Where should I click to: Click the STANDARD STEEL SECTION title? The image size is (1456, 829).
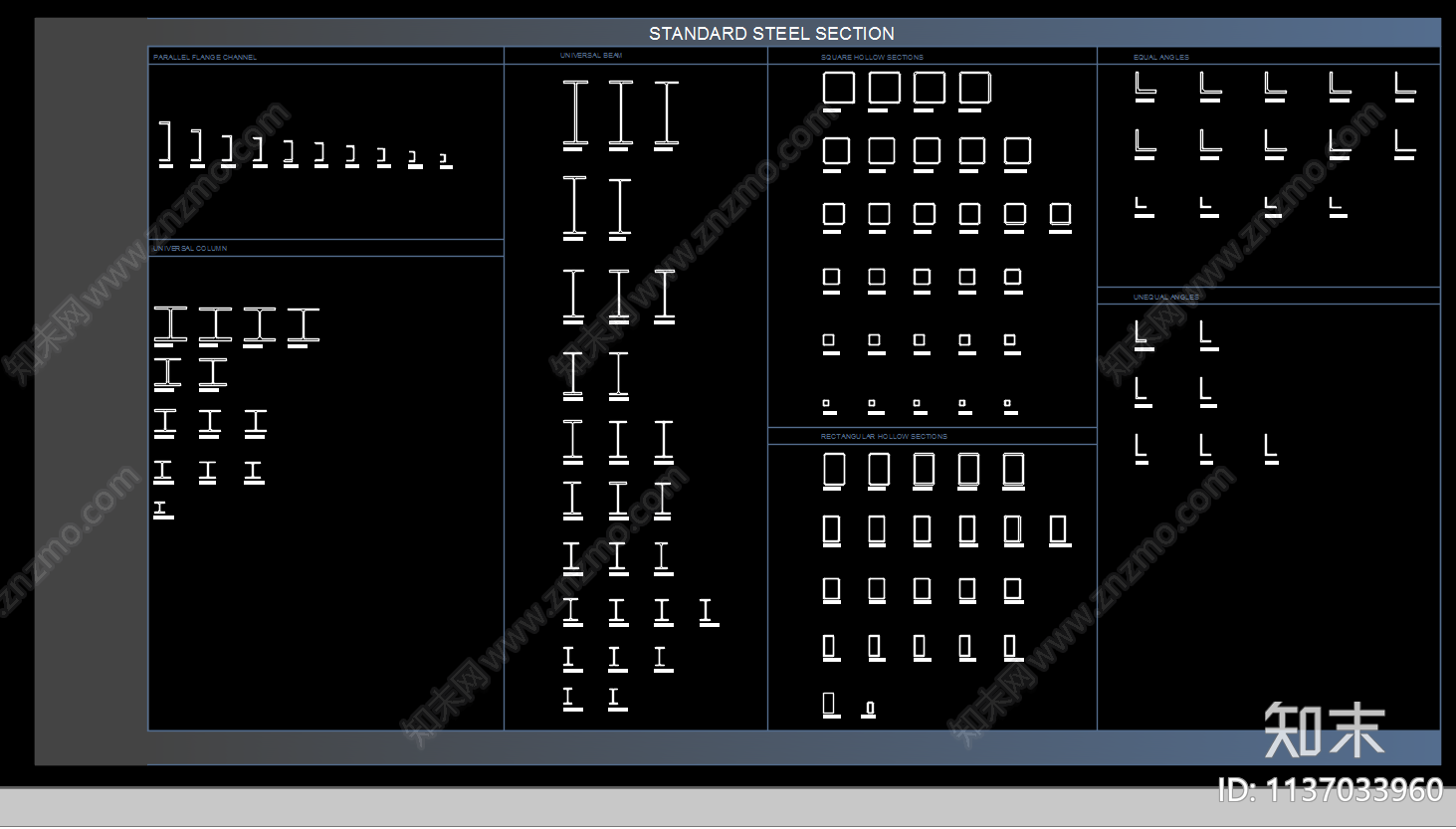pyautogui.click(x=771, y=34)
